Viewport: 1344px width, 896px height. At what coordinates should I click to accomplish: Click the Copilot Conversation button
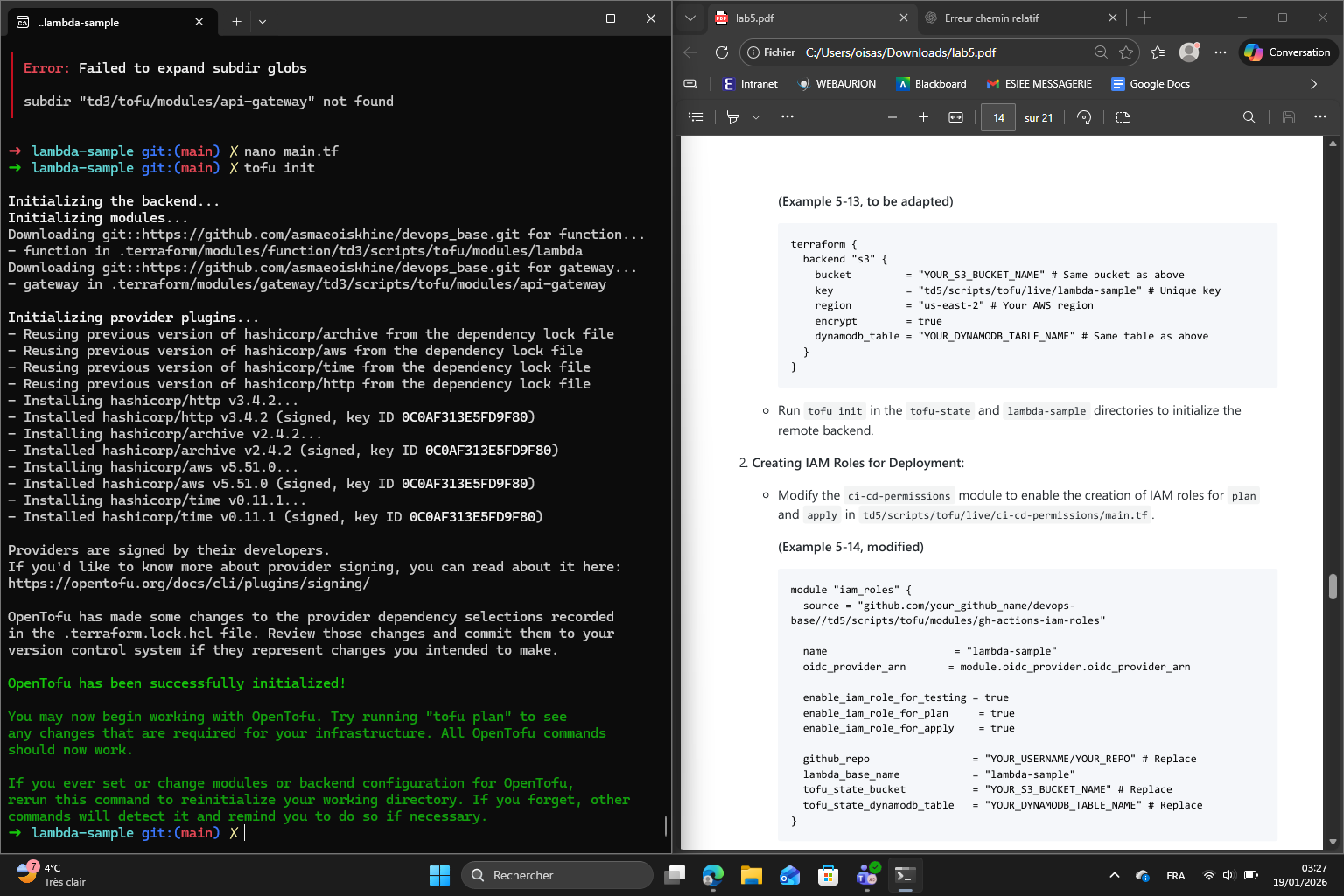click(x=1287, y=52)
